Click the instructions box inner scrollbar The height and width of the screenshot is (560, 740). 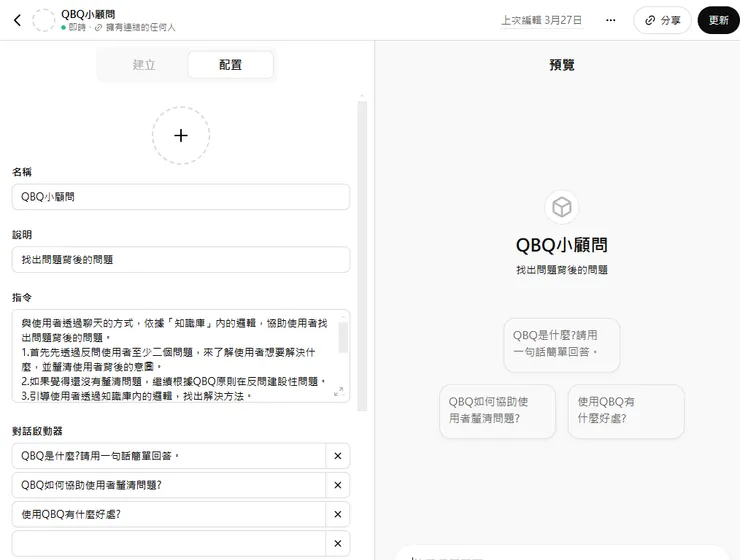click(x=343, y=338)
